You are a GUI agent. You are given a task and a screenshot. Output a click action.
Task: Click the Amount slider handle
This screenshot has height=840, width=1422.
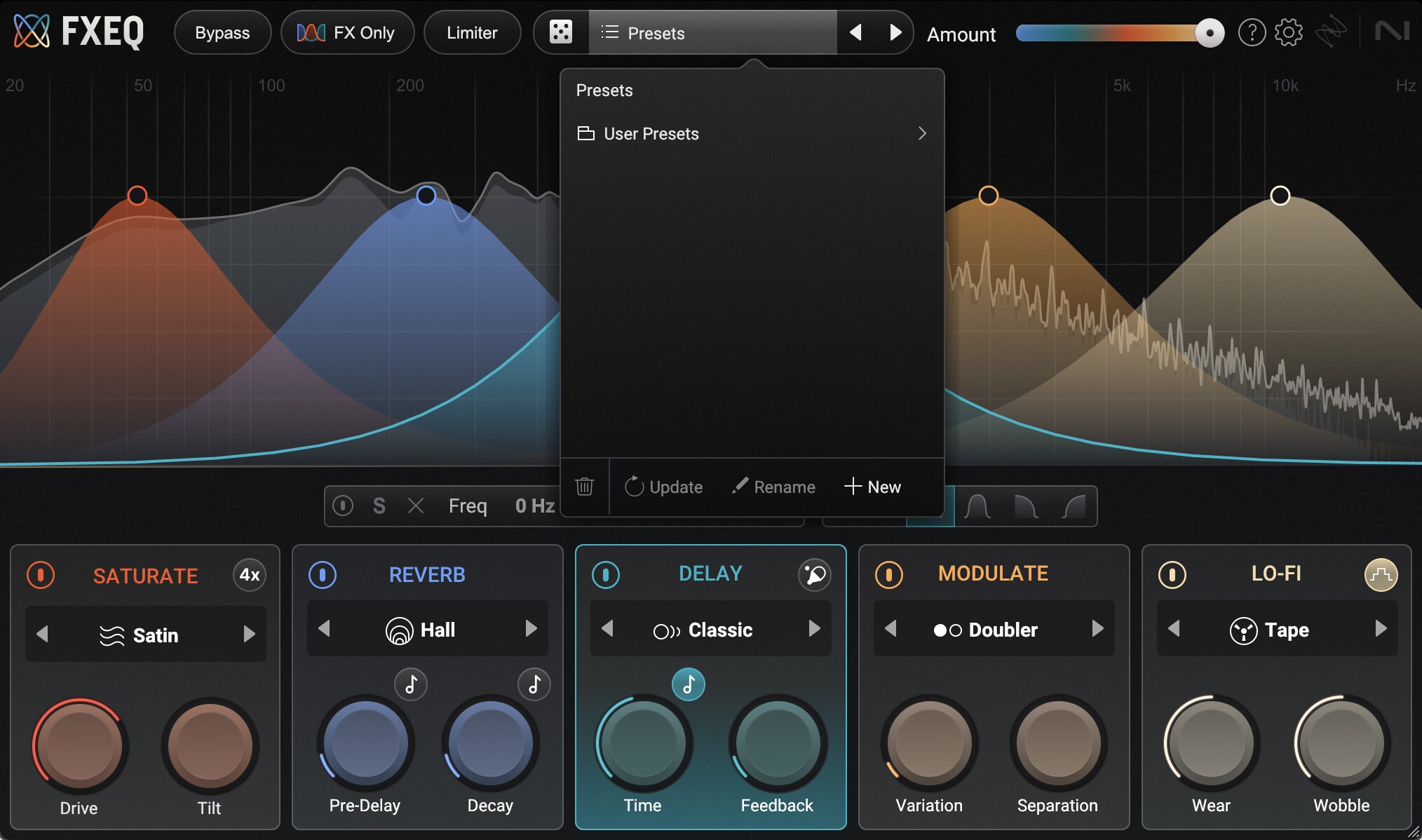[x=1209, y=33]
